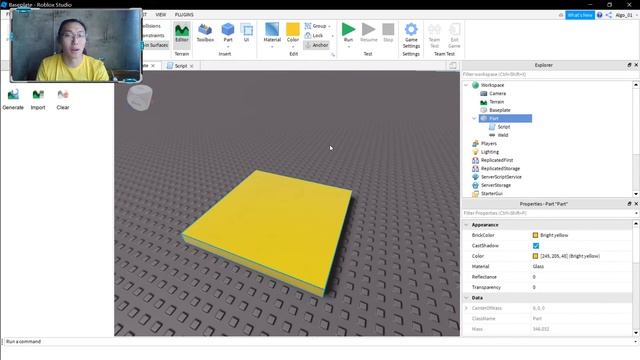Open the Color picker swatch in ribbon
The image size is (640, 360).
tap(293, 29)
